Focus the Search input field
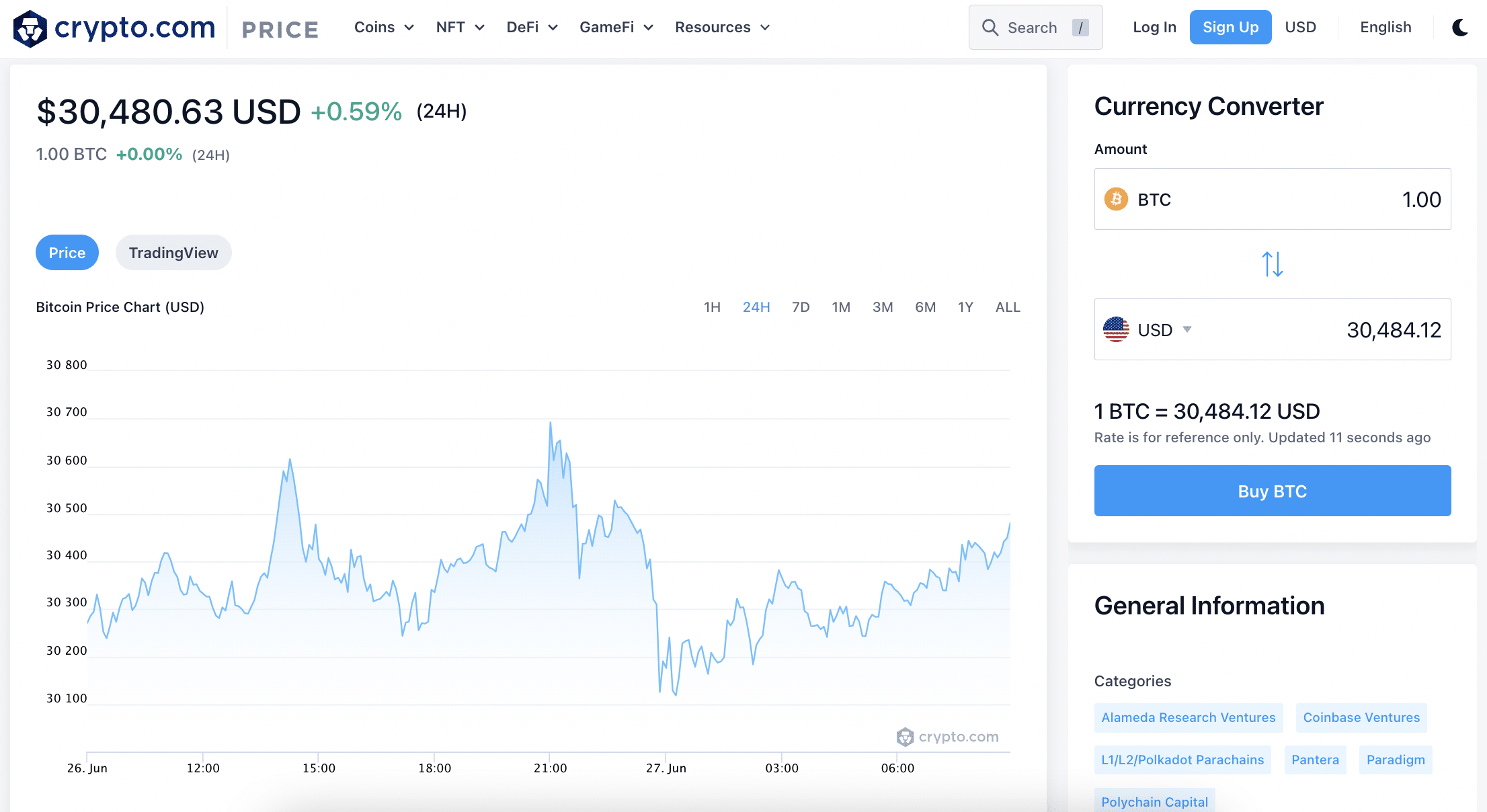Screen dimensions: 1487x812 (x=1035, y=28)
